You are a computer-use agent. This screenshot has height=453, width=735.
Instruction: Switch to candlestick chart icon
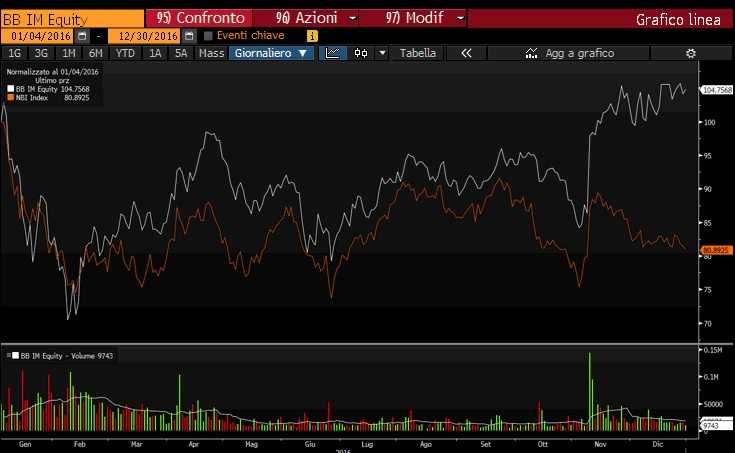(x=360, y=53)
